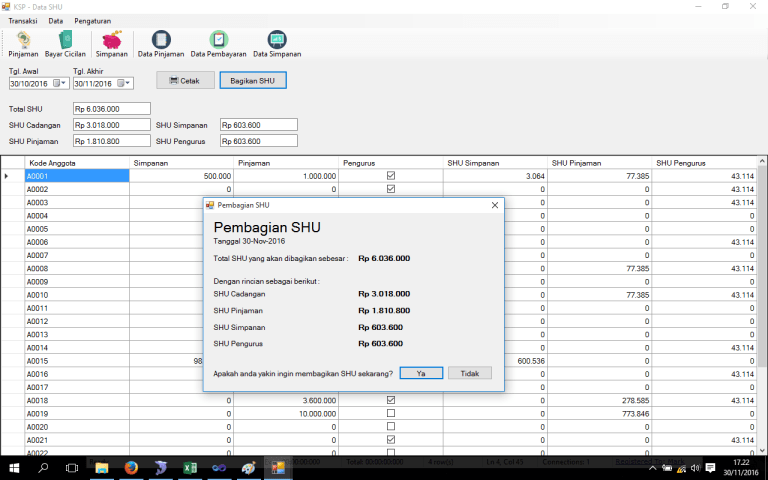Open the Data Pinjaman report
768x480 pixels.
161,44
